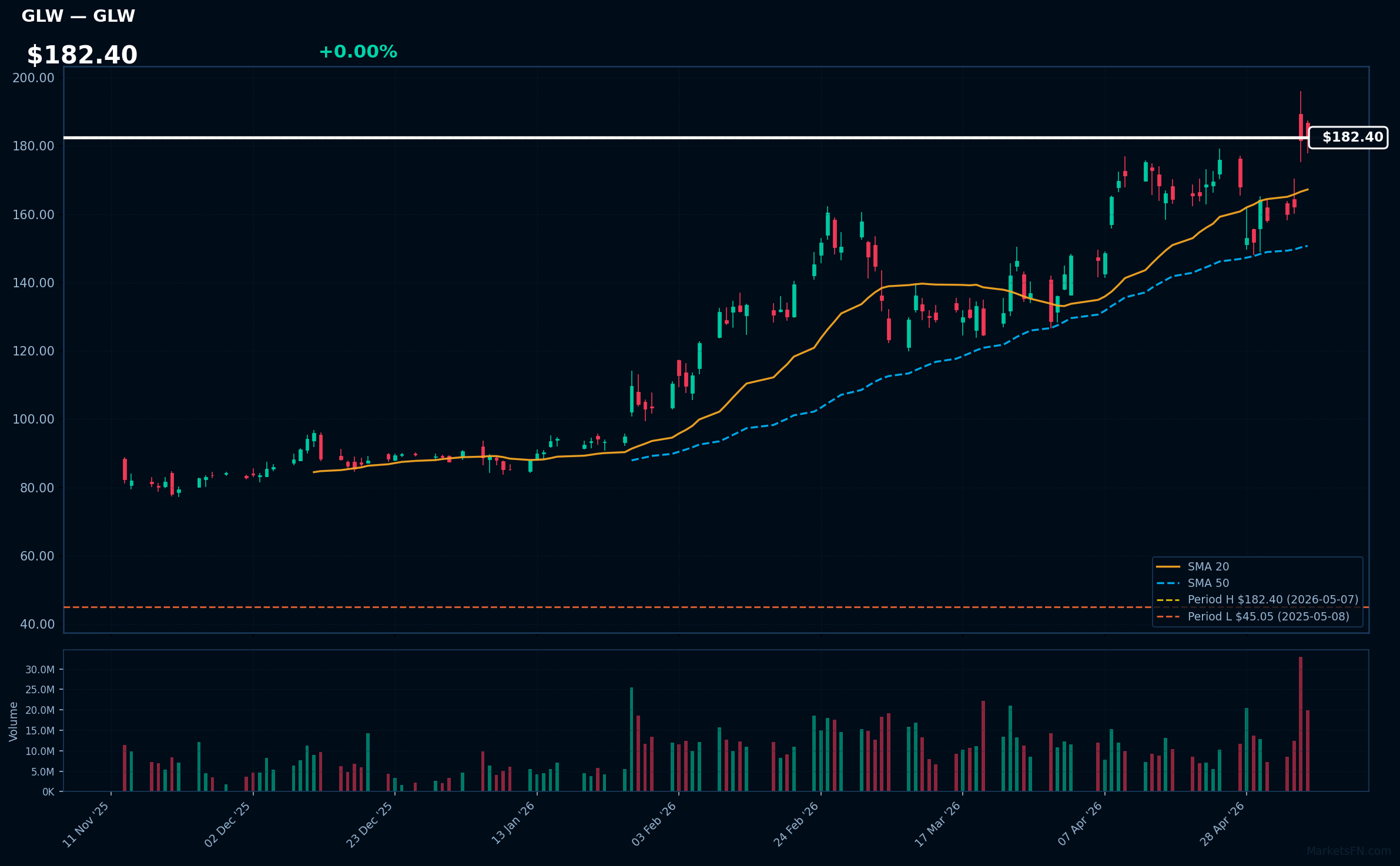
Task: Click the 5.0M volume axis label
Action: click(x=42, y=772)
